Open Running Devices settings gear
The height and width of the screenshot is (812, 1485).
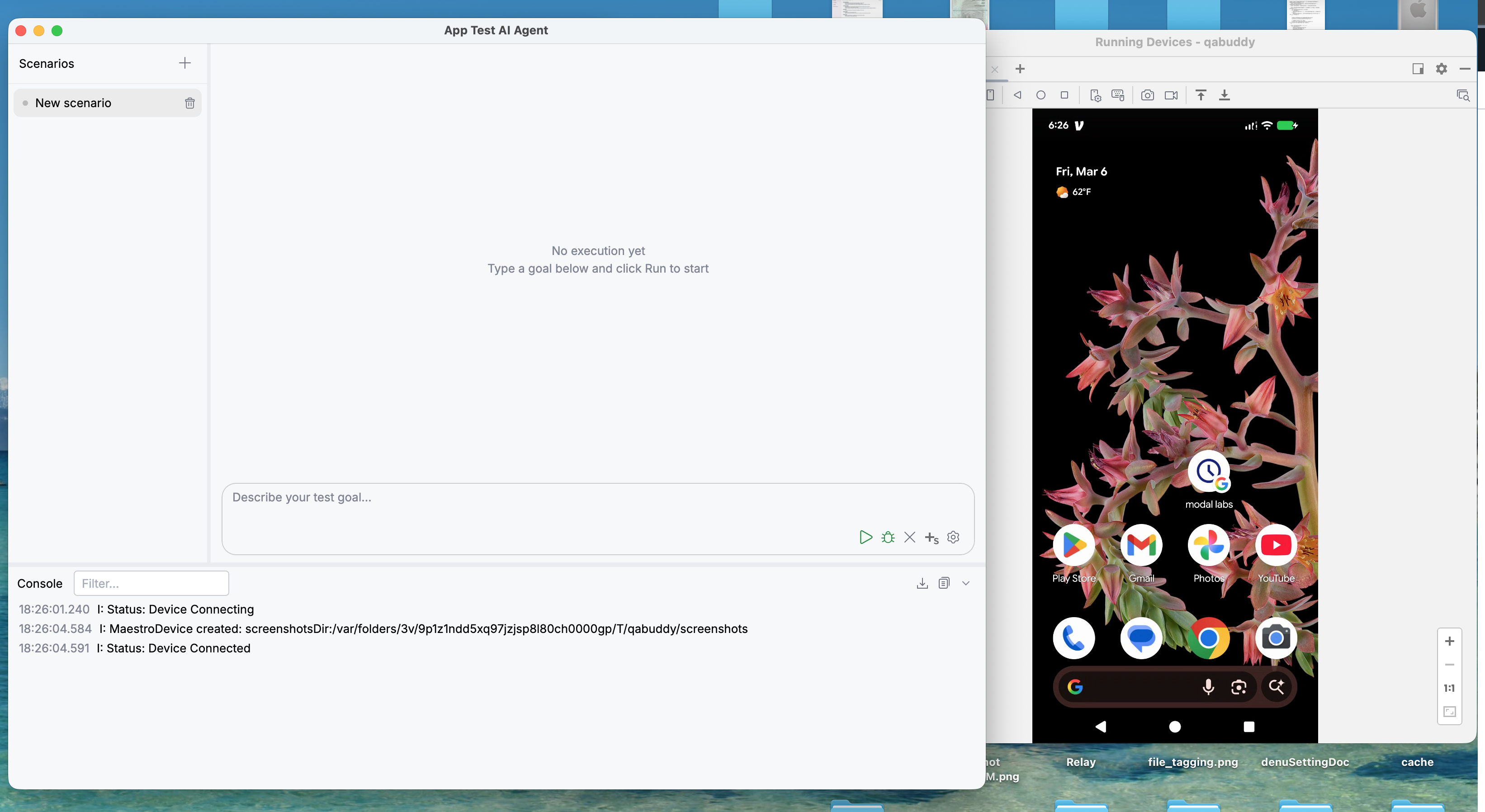(x=1441, y=69)
